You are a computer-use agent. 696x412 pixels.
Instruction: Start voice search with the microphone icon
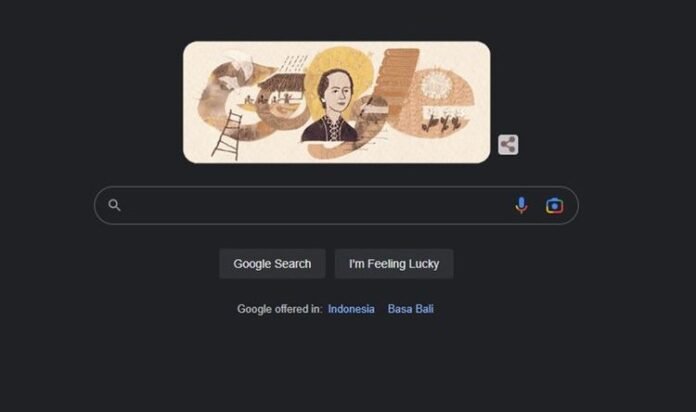tap(521, 205)
